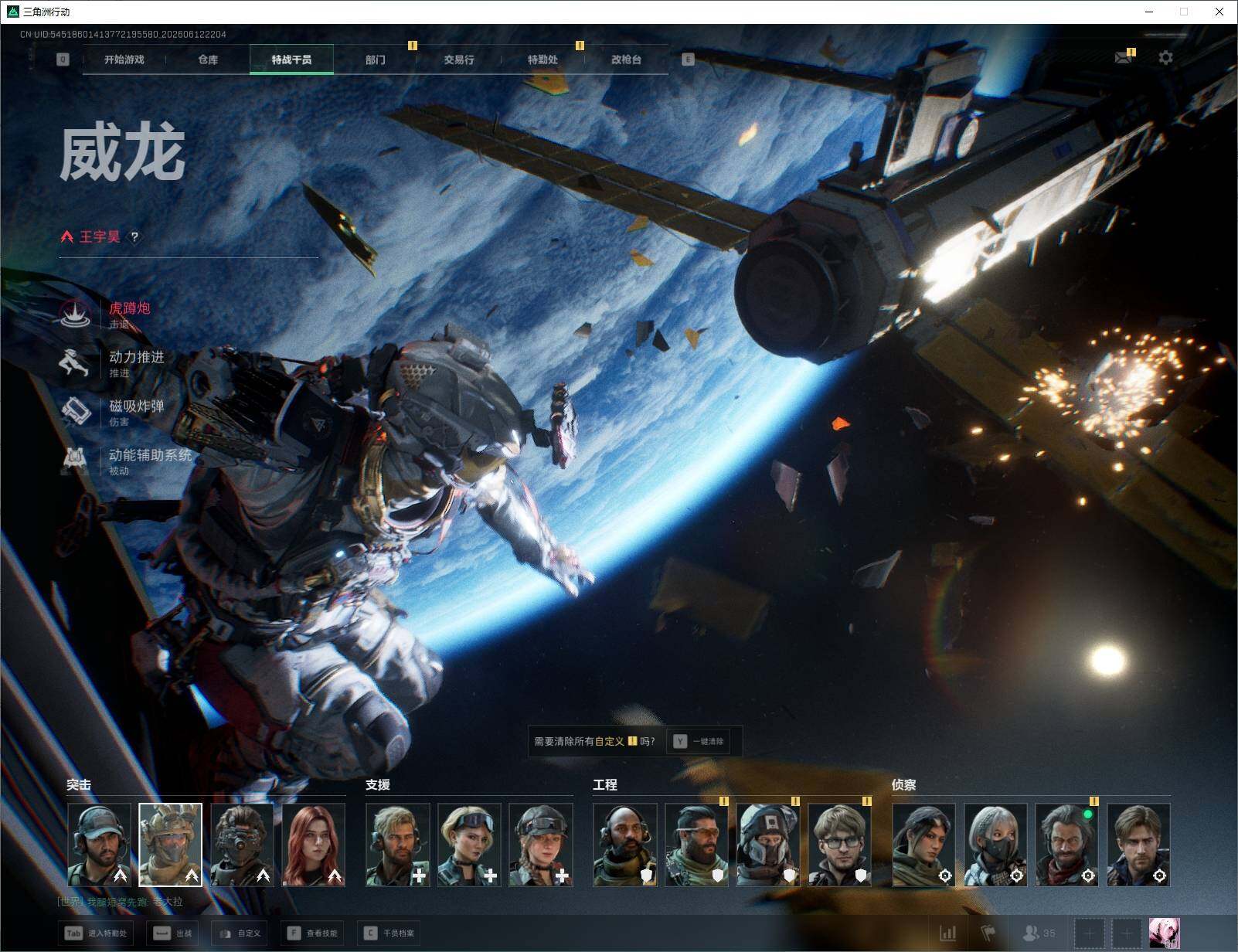Click the 突击 assault category heading
The width and height of the screenshot is (1238, 952).
pos(79,785)
